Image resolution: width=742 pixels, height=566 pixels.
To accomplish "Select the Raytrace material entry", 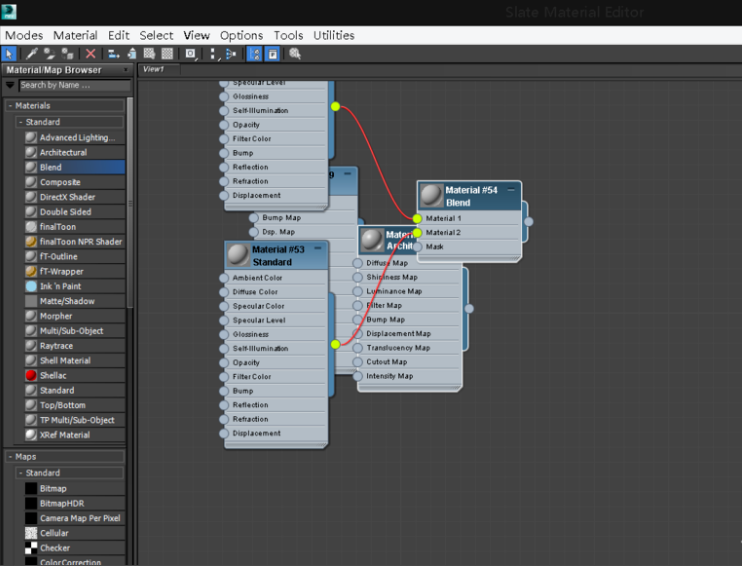I will click(x=75, y=346).
